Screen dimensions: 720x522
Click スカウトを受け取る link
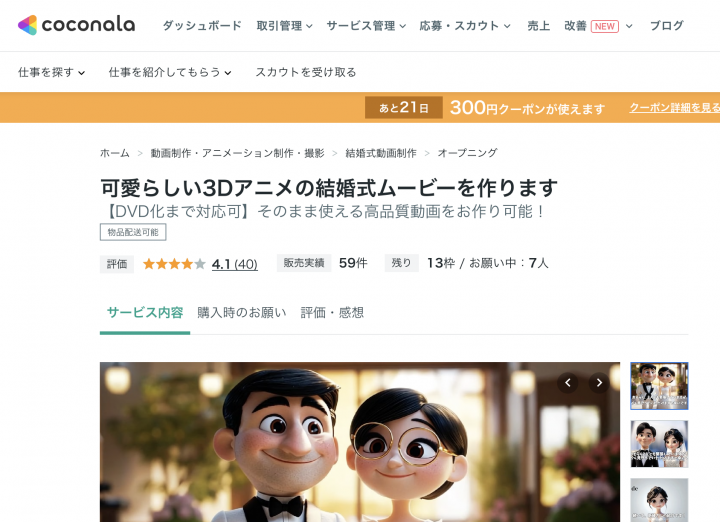pyautogui.click(x=306, y=72)
